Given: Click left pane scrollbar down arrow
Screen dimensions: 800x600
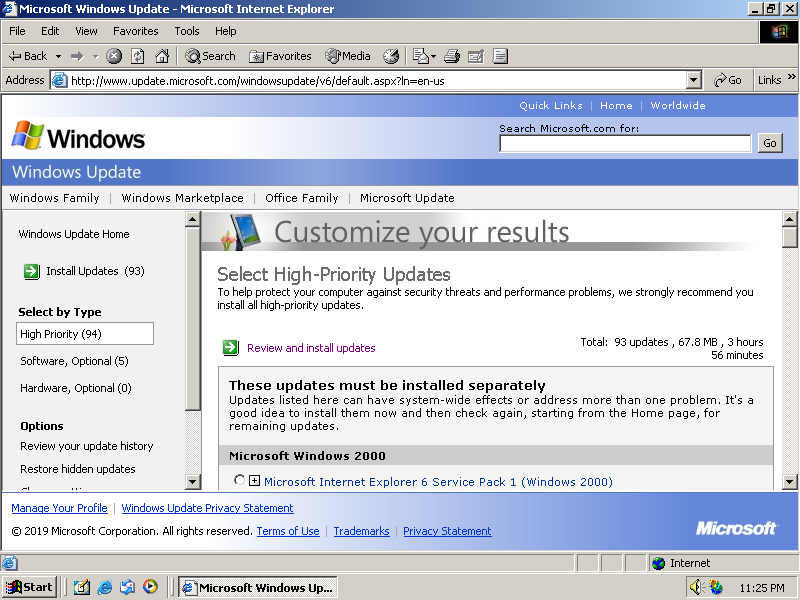Looking at the screenshot, I should coord(192,481).
